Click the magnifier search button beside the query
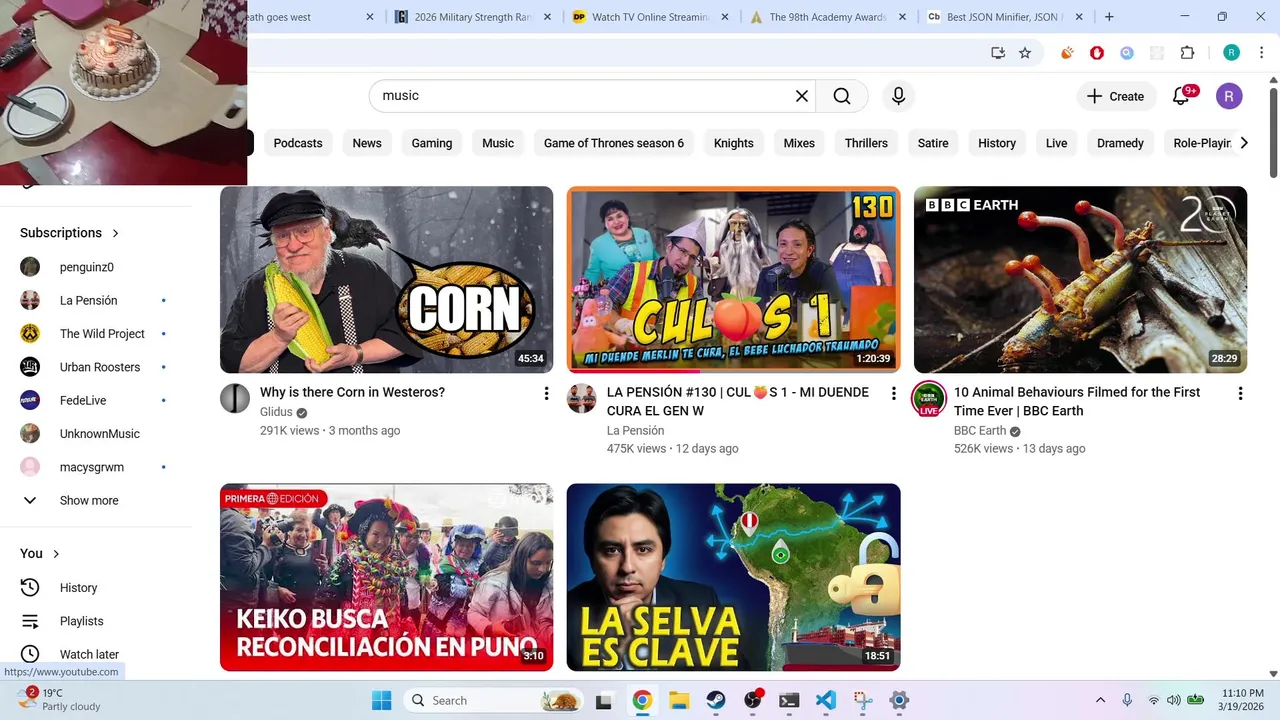 (x=842, y=96)
